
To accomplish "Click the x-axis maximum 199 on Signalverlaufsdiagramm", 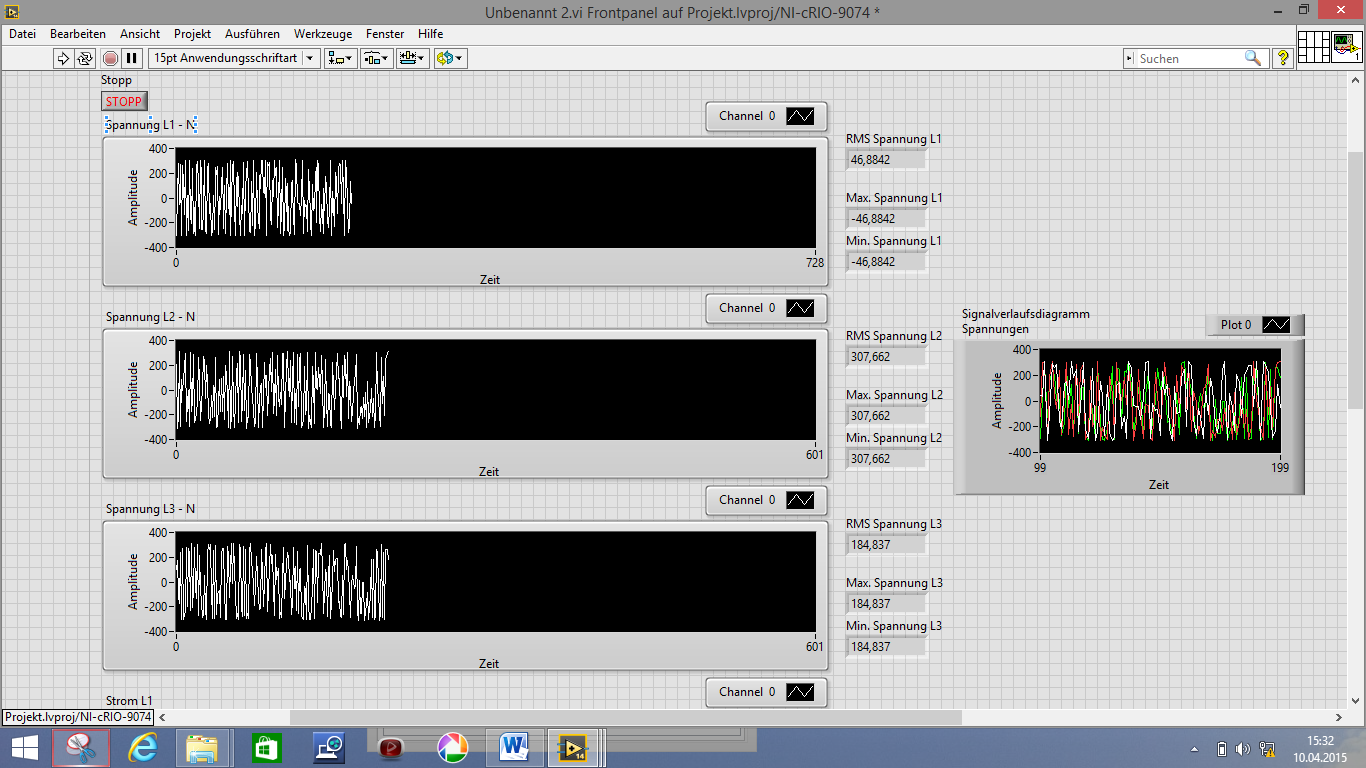I will tap(1280, 467).
